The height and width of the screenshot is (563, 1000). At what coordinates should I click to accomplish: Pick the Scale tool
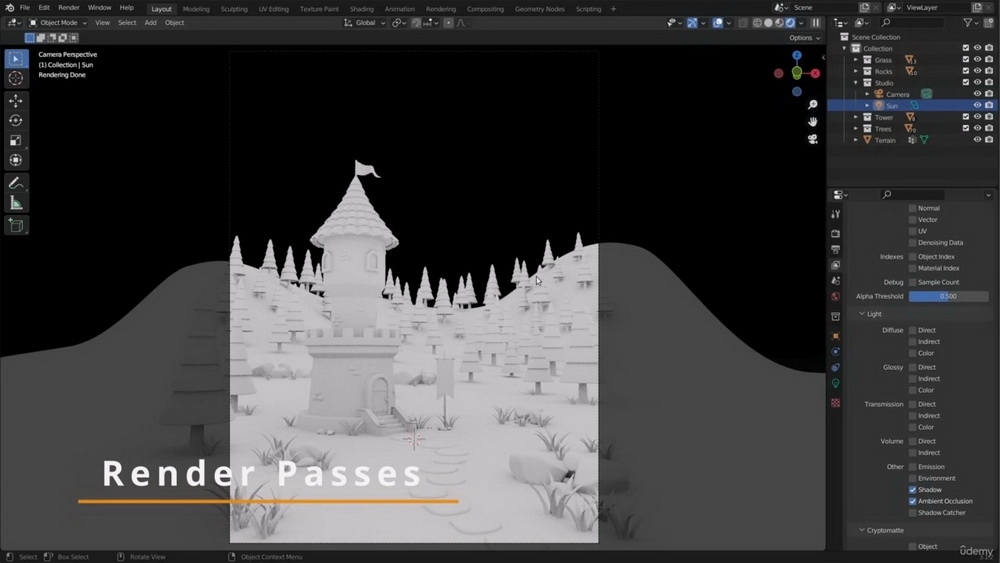point(16,140)
